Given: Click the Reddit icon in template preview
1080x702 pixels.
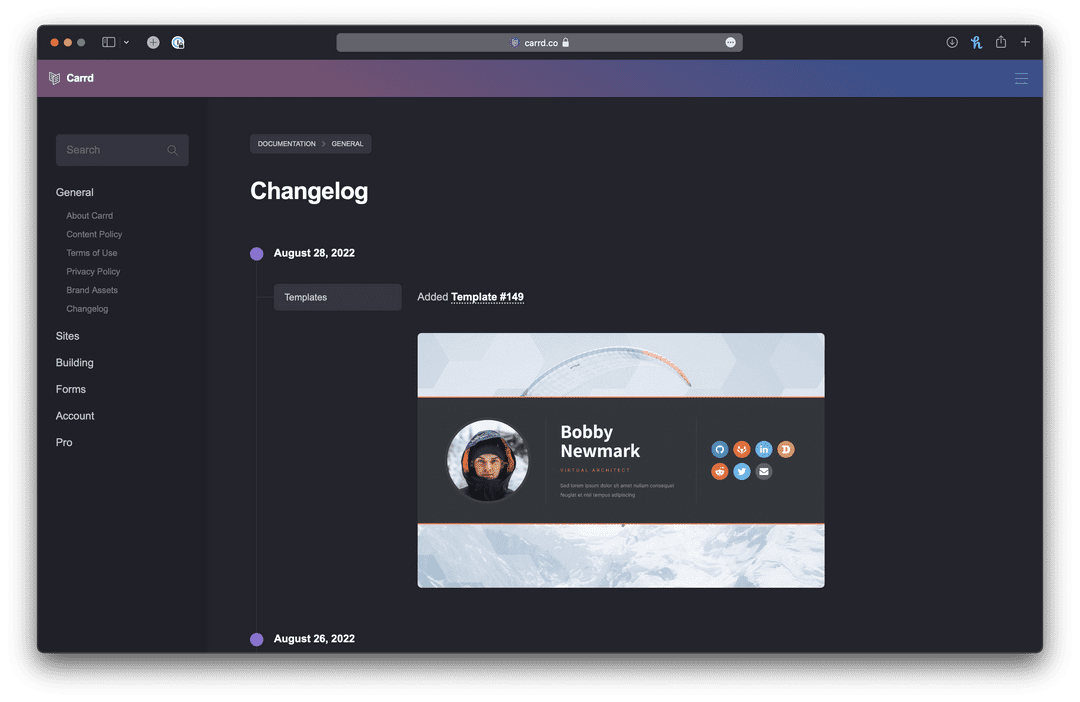Looking at the screenshot, I should pos(720,472).
